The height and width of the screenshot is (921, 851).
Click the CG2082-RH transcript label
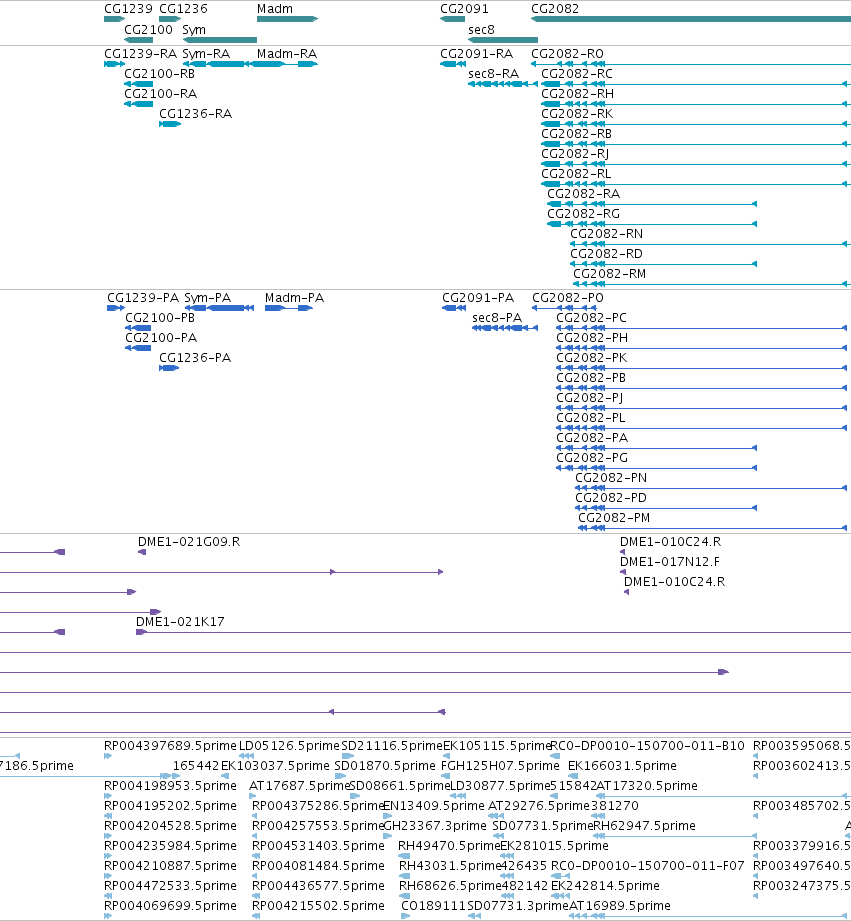pyautogui.click(x=577, y=94)
